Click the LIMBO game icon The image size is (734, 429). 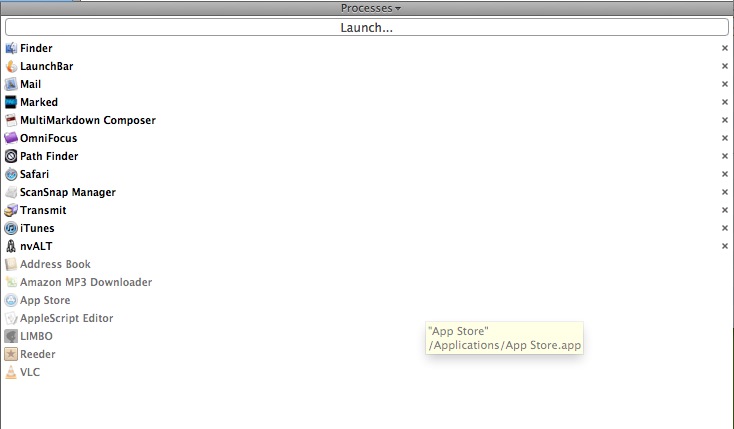[11, 336]
